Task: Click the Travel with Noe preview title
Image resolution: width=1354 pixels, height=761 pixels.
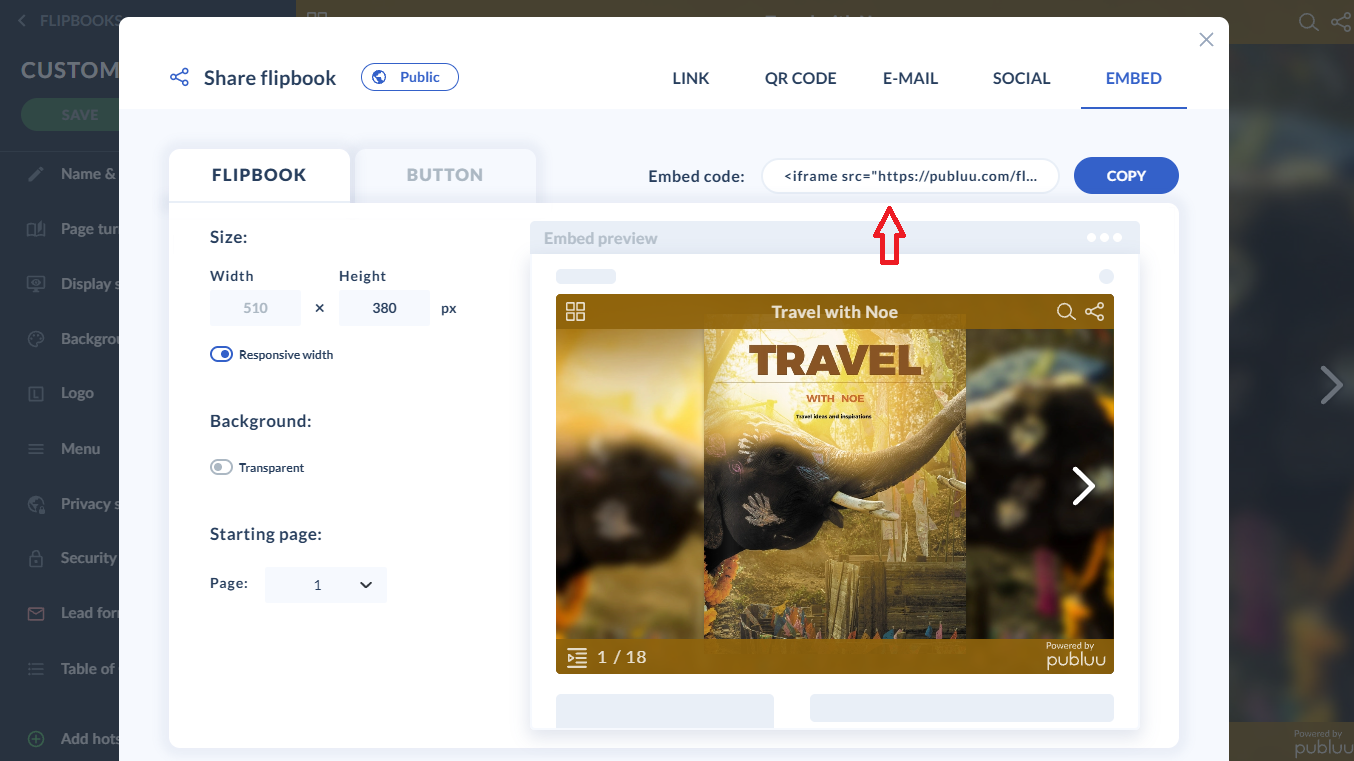Action: click(835, 312)
